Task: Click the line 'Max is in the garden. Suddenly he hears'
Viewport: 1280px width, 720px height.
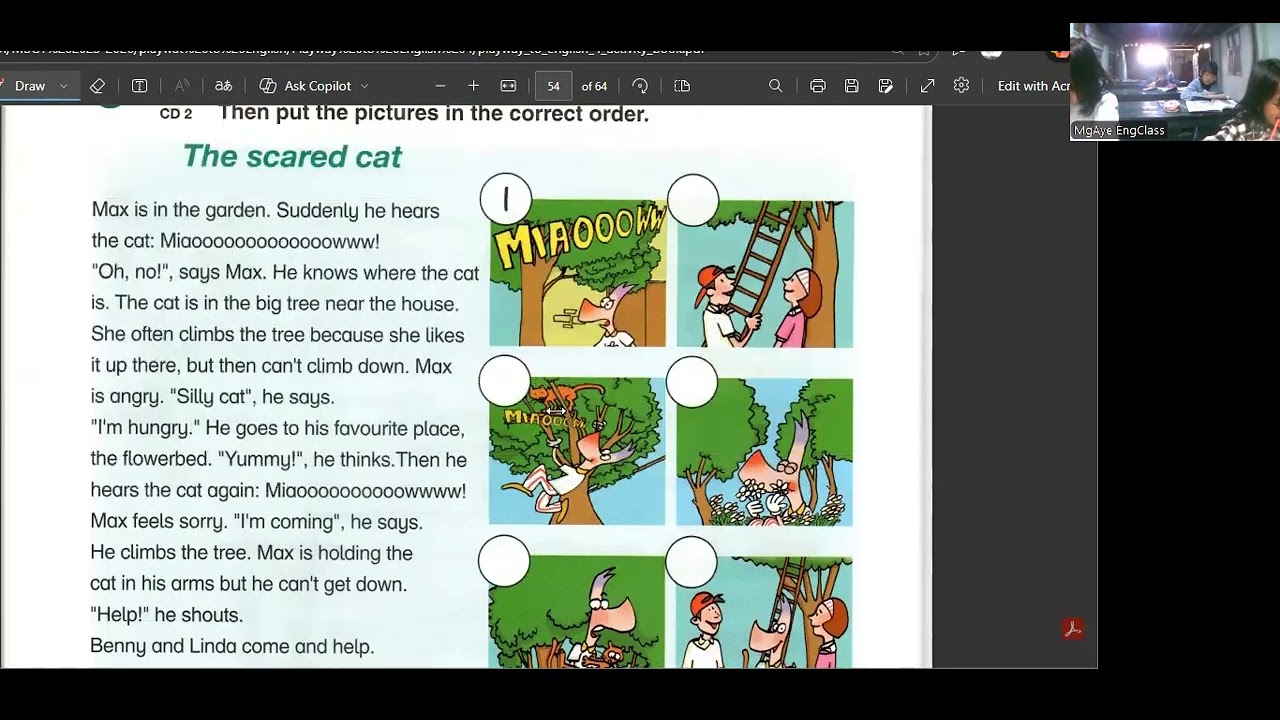Action: click(266, 211)
